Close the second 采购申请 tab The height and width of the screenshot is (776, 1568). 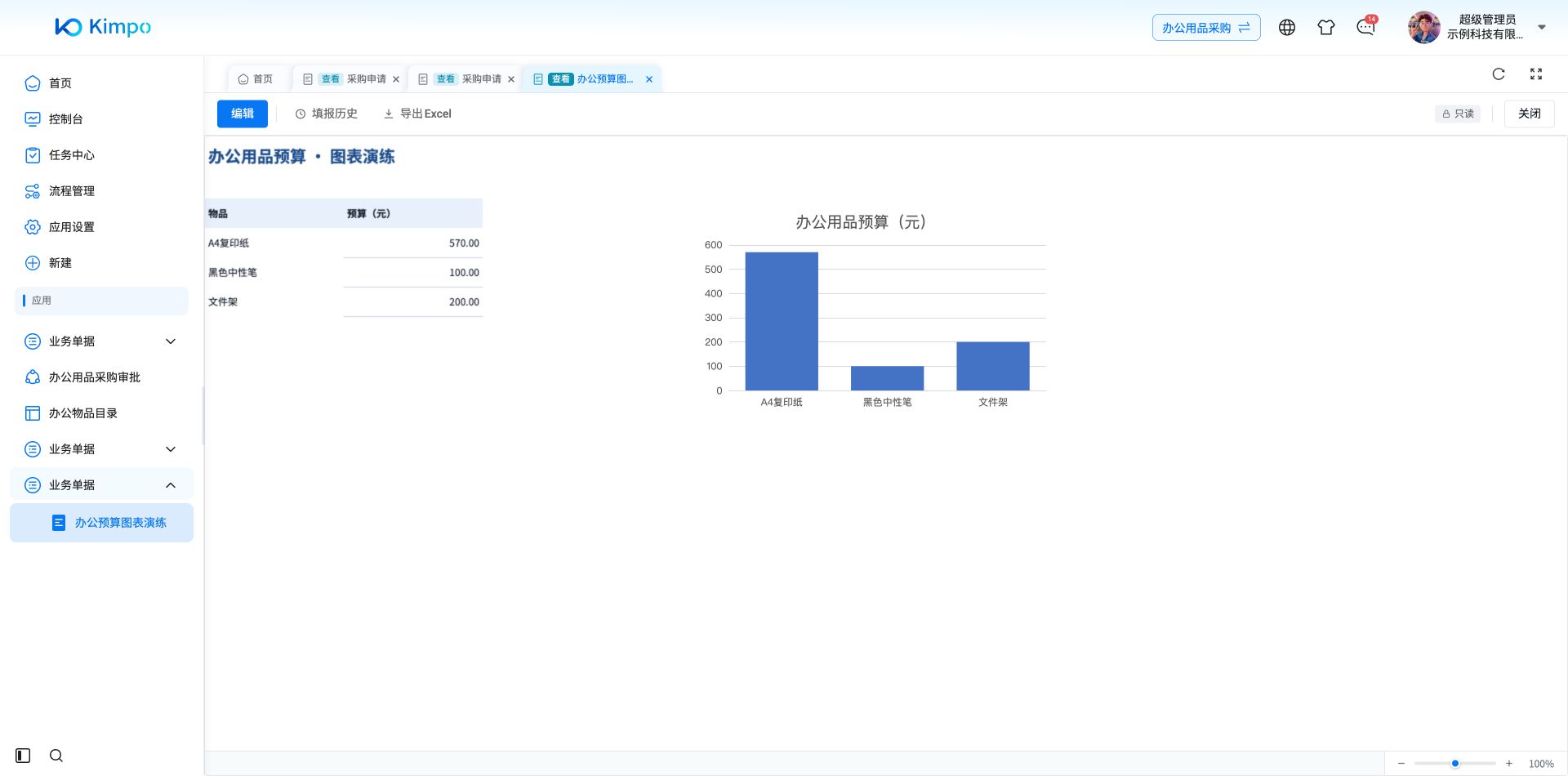pos(511,79)
